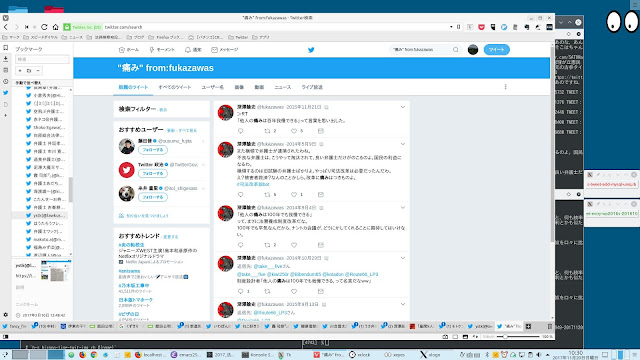Click the bookmarks panel search field
Viewport: 640px width, 360px height.
pos(42,59)
